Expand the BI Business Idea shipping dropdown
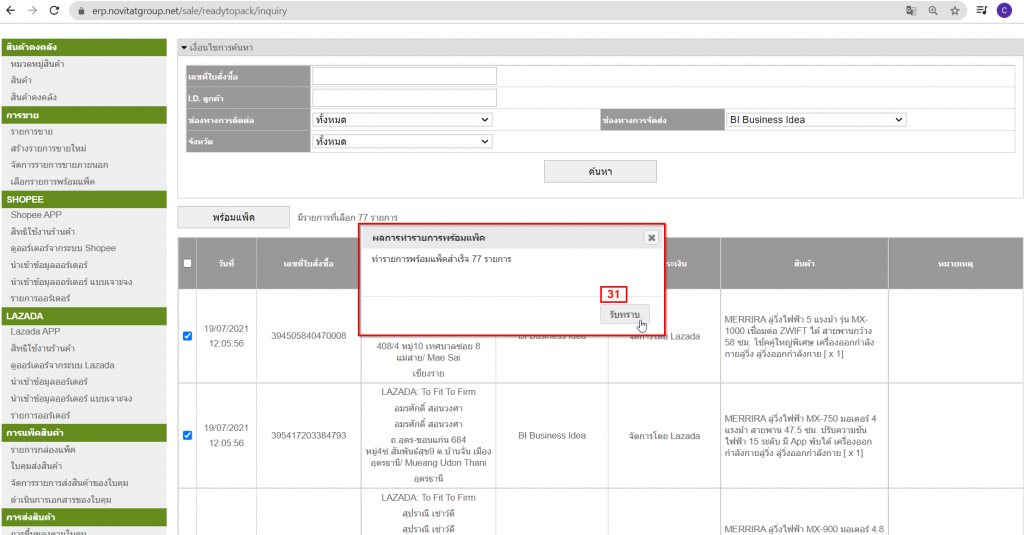This screenshot has width=1024, height=535. pyautogui.click(x=815, y=120)
